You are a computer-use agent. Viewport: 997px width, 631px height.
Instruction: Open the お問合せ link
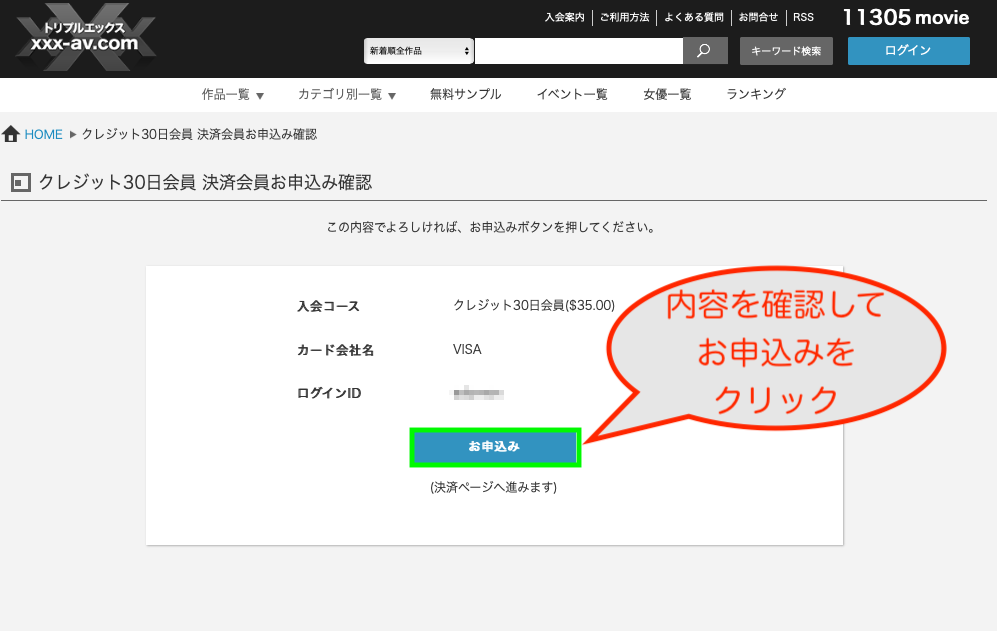tap(759, 18)
